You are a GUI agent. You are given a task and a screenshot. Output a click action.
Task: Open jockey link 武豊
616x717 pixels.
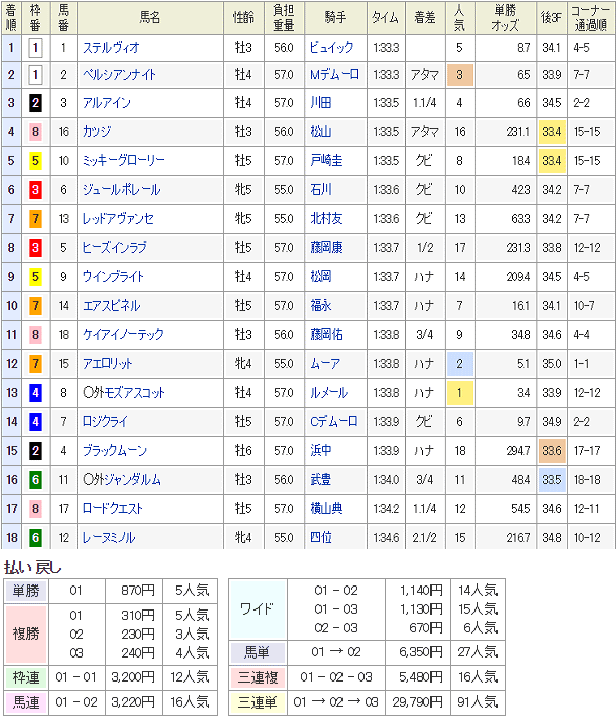click(x=321, y=480)
